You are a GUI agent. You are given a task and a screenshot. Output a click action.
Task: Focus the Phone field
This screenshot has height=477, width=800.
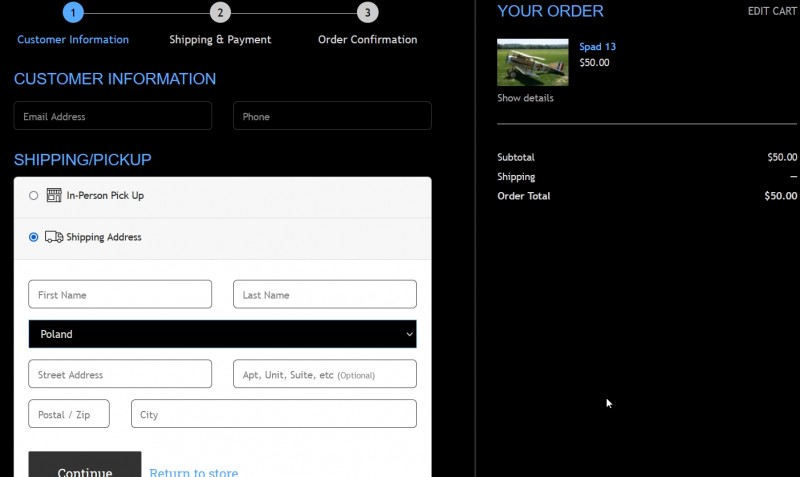click(332, 116)
